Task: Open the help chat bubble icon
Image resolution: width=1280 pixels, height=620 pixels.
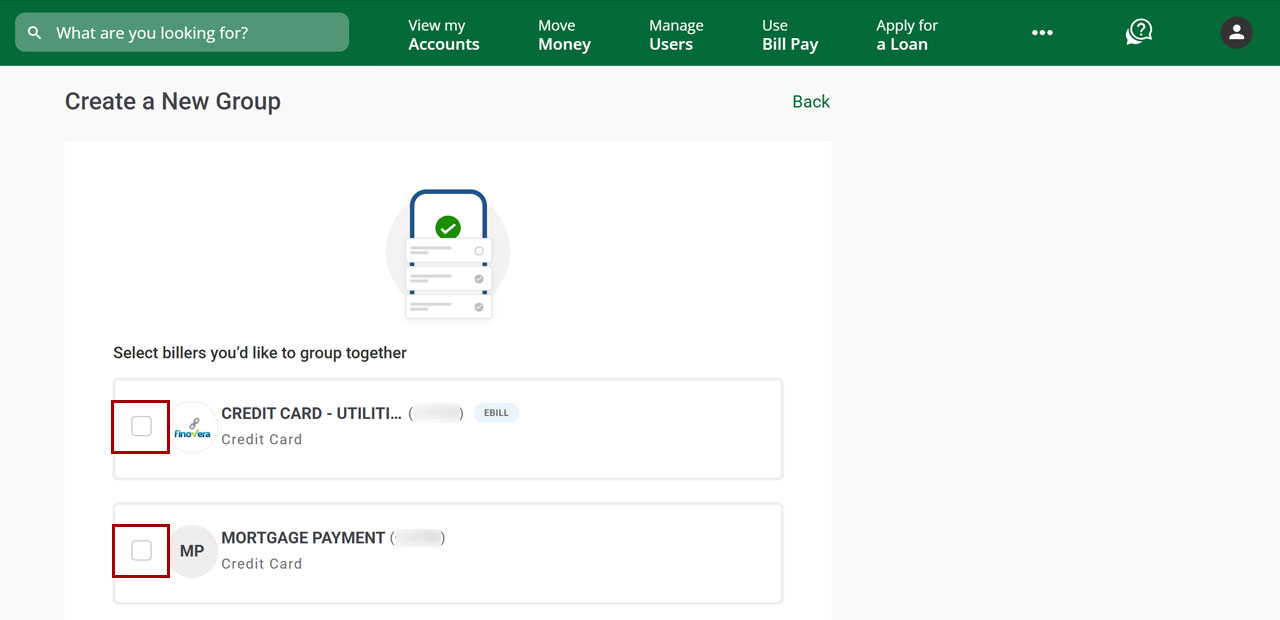Action: pos(1139,33)
